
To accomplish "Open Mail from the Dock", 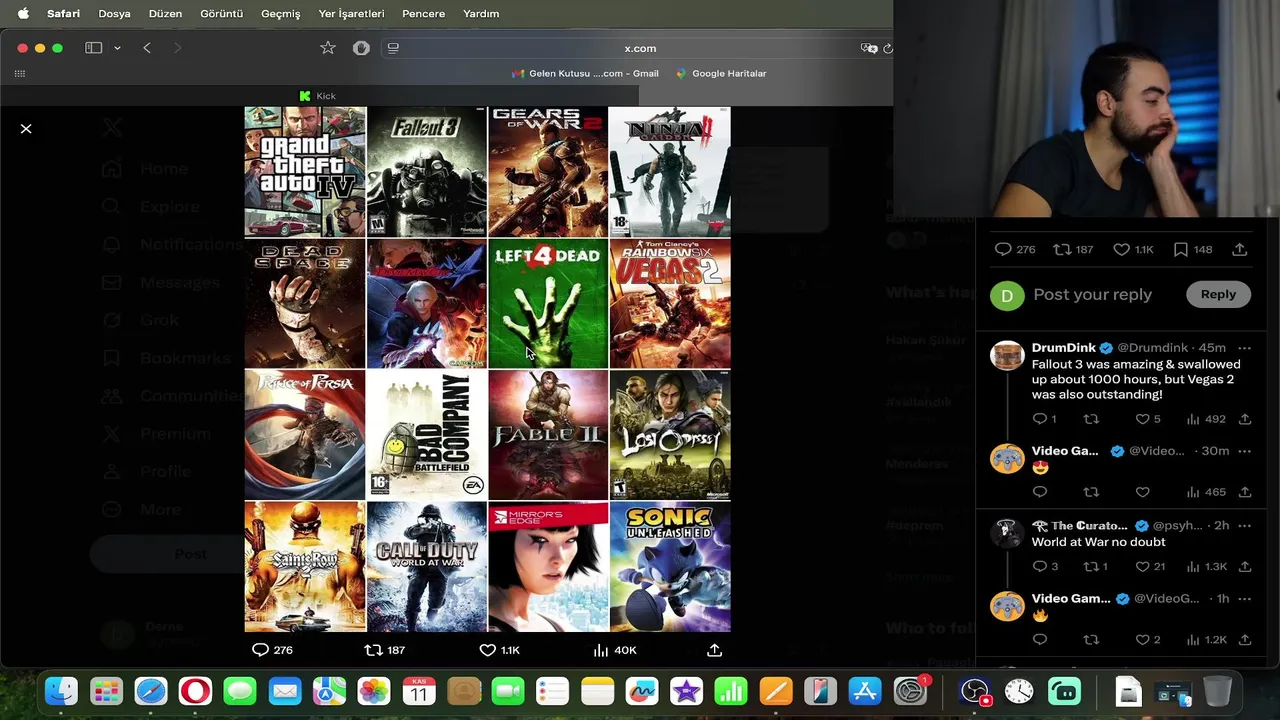I will pyautogui.click(x=285, y=691).
